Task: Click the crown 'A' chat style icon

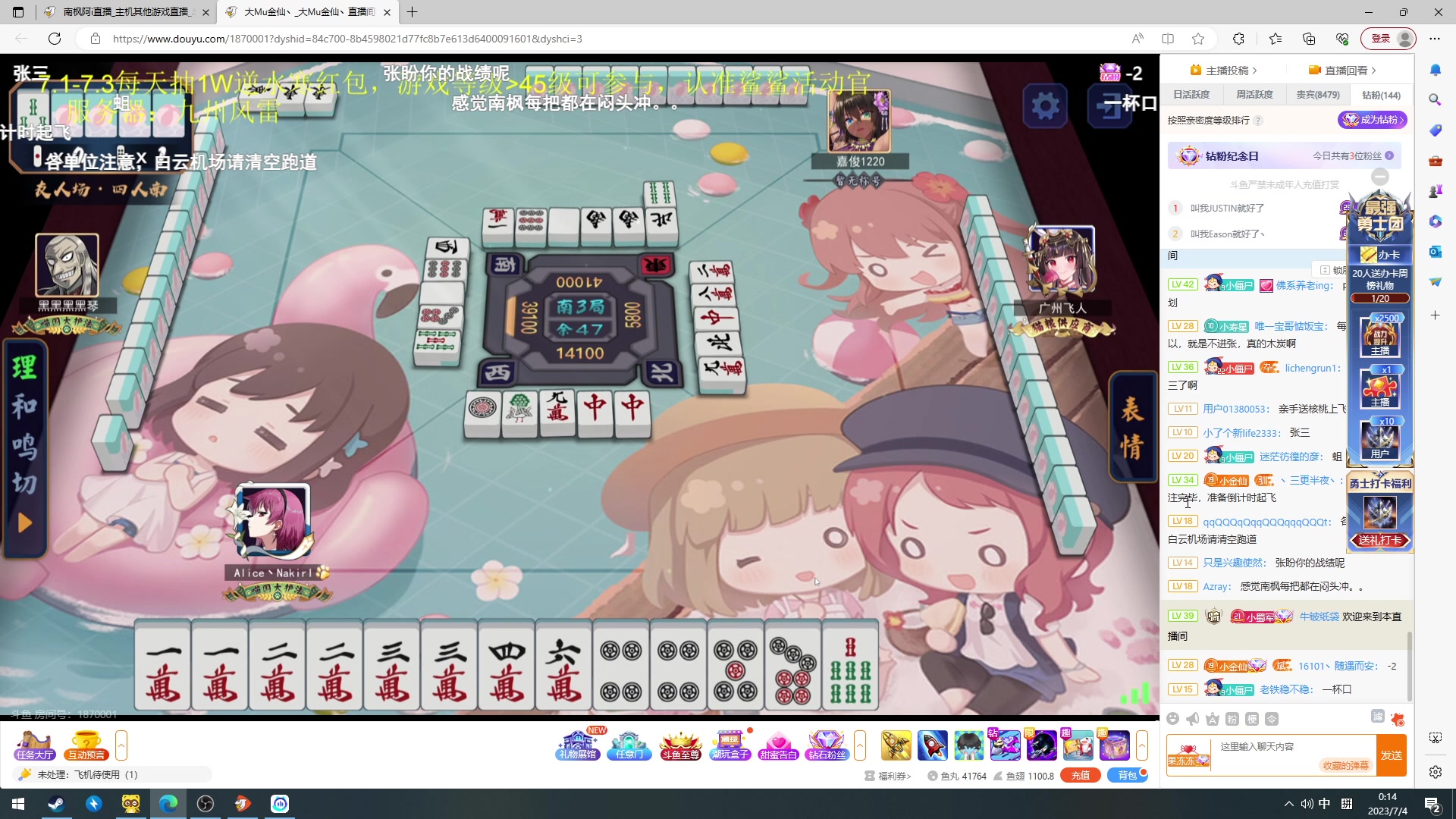Action: click(x=1213, y=719)
